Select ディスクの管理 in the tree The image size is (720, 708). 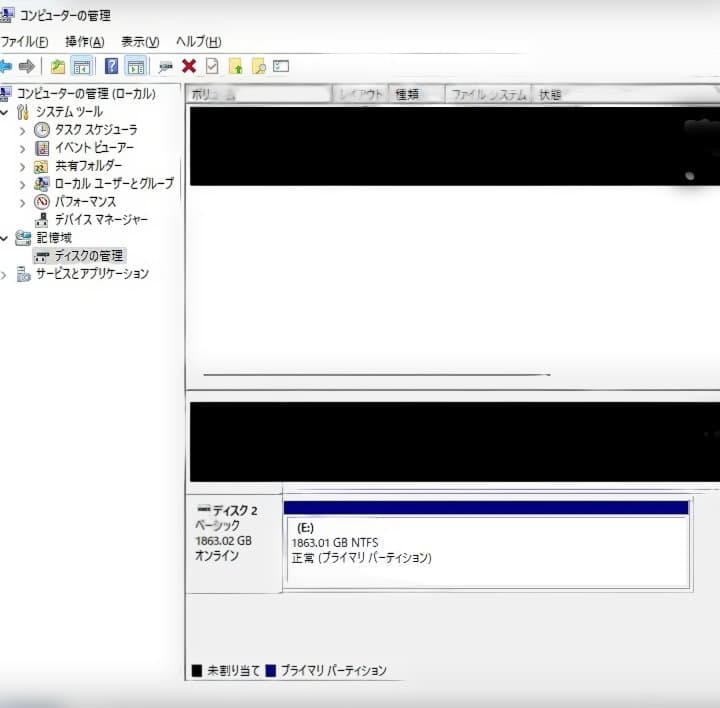88,256
